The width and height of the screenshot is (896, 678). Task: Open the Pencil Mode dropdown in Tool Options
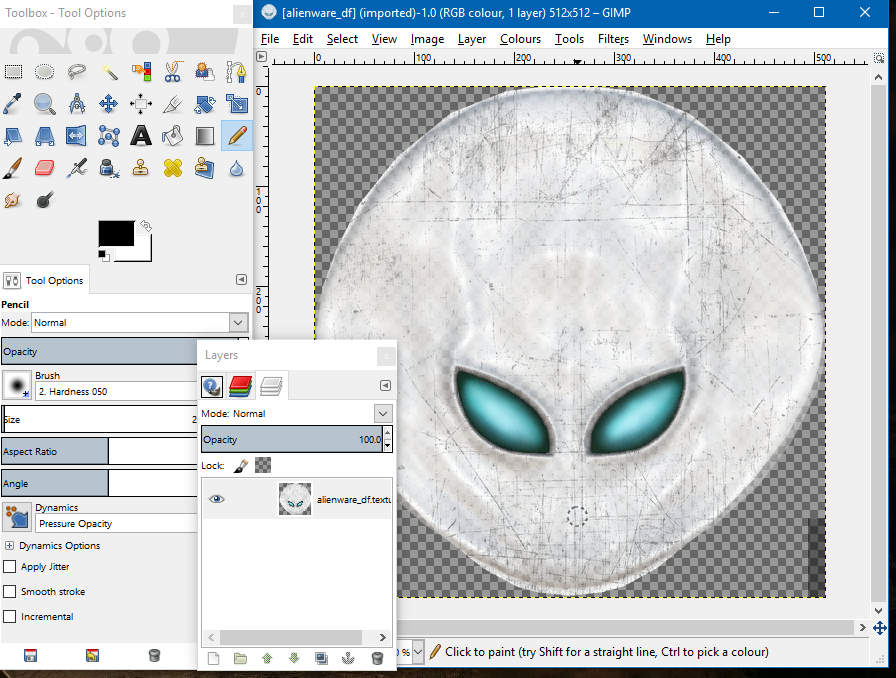238,323
